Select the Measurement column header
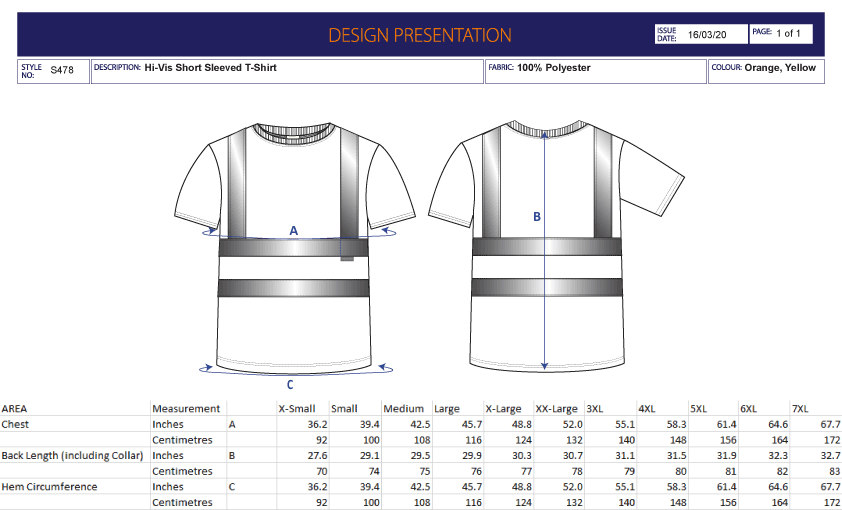 186,409
